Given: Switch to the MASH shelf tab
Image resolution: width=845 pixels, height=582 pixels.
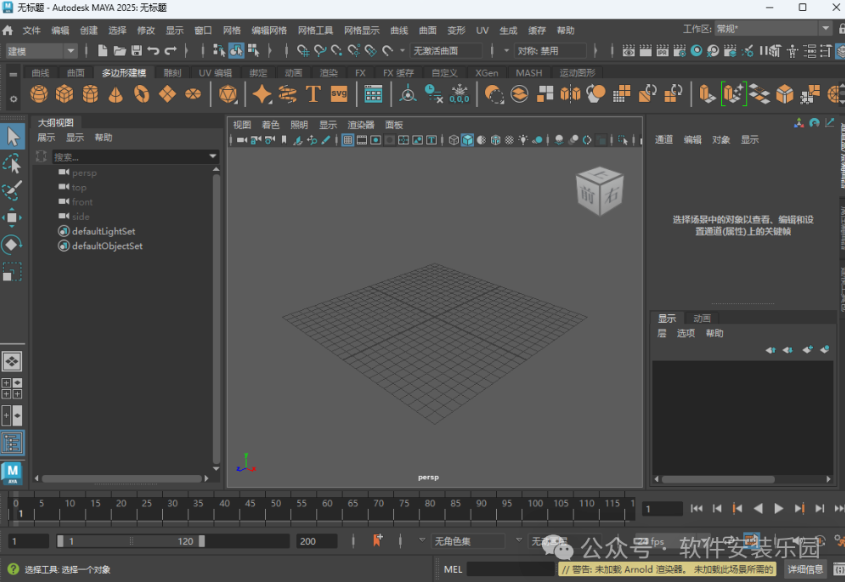Looking at the screenshot, I should [529, 73].
